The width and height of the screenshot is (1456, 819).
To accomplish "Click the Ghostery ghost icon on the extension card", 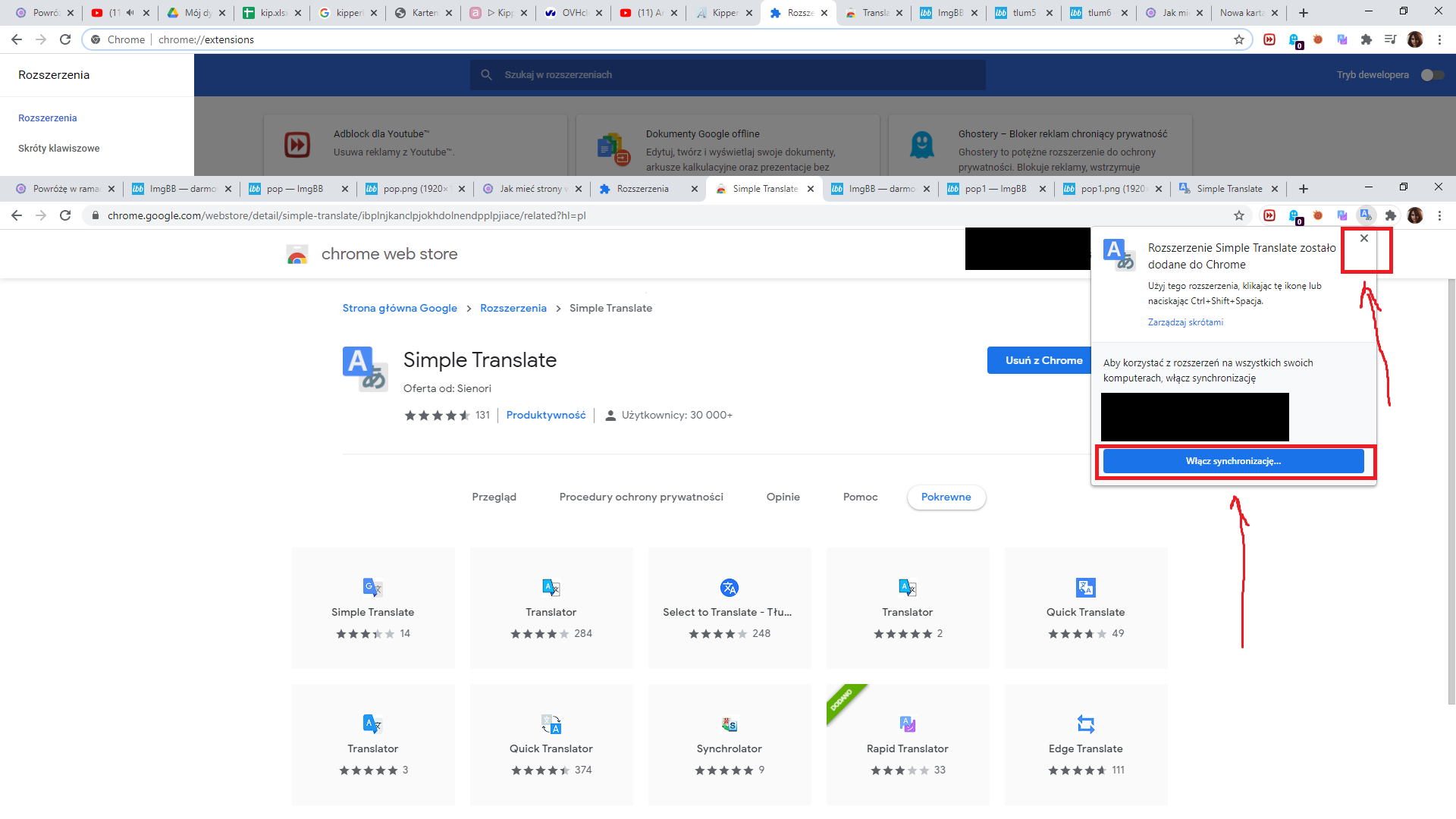I will pos(922,144).
